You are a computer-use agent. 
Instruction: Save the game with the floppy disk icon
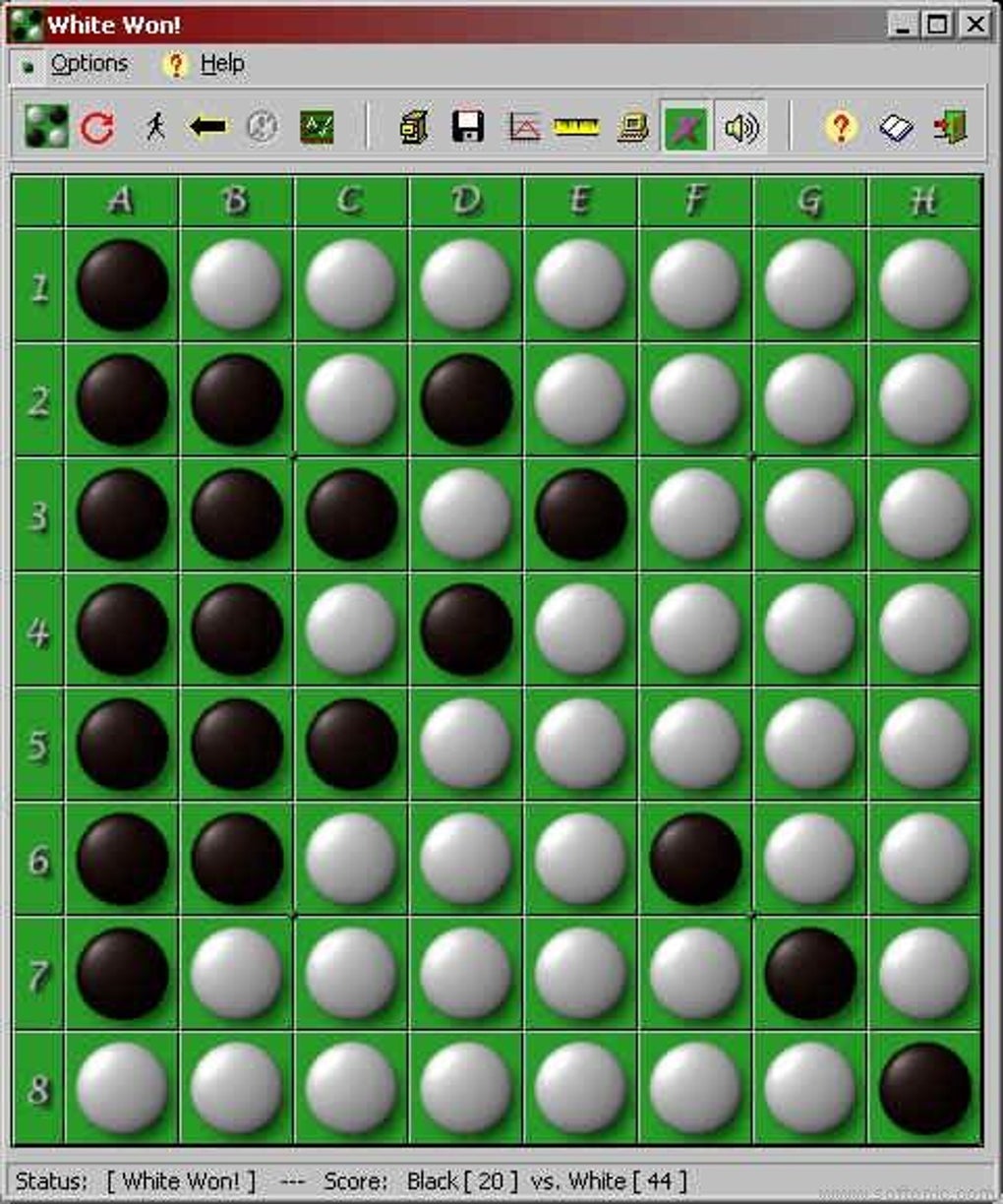[x=467, y=127]
